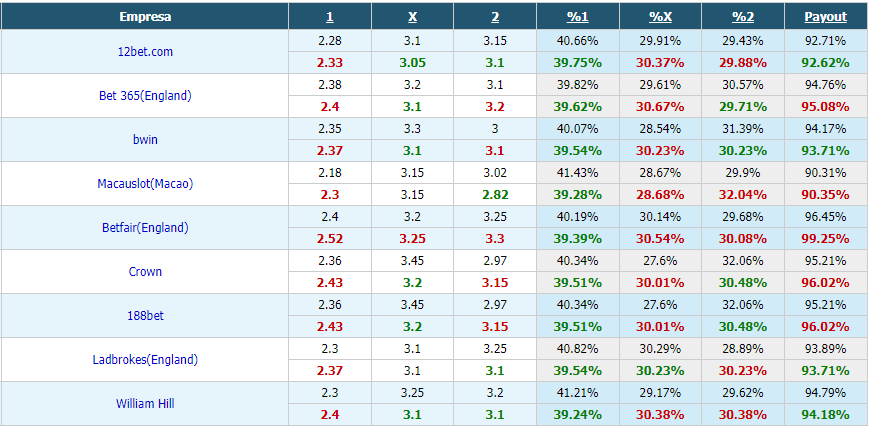The image size is (869, 426).
Task: Sort by the Payout column header
Action: pos(826,17)
